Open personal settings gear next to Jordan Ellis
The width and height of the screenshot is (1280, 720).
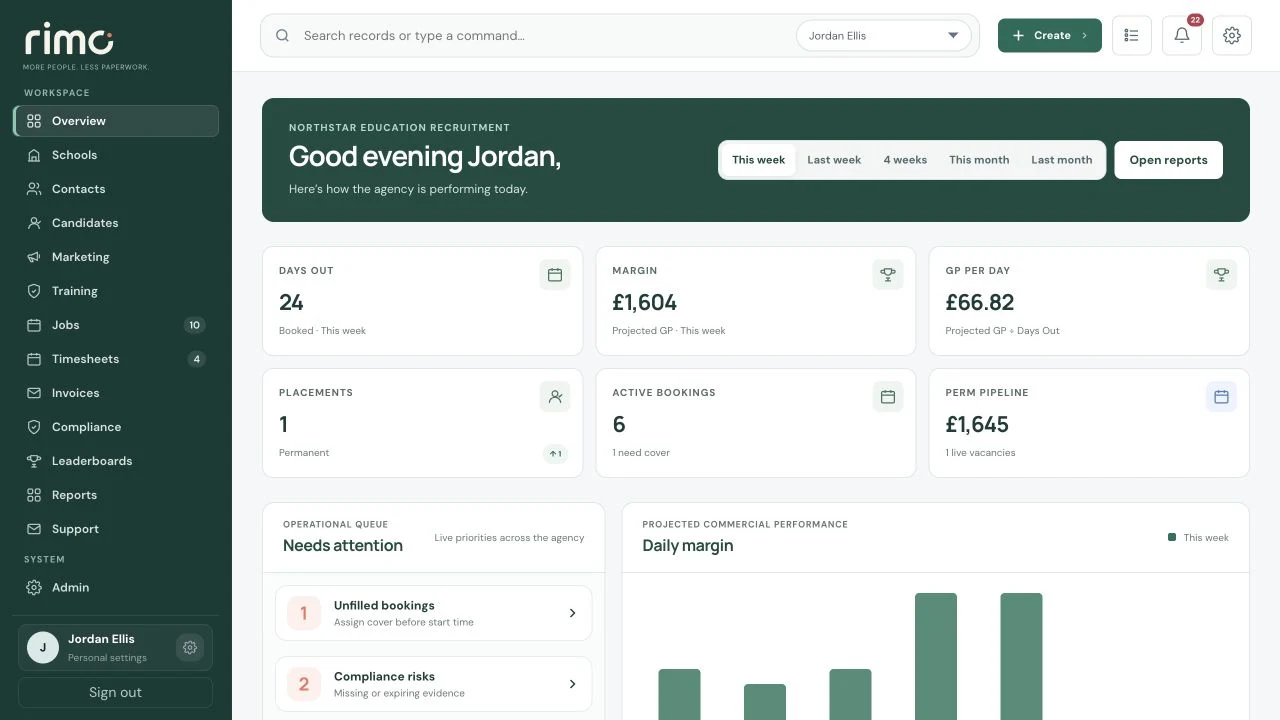tap(190, 648)
